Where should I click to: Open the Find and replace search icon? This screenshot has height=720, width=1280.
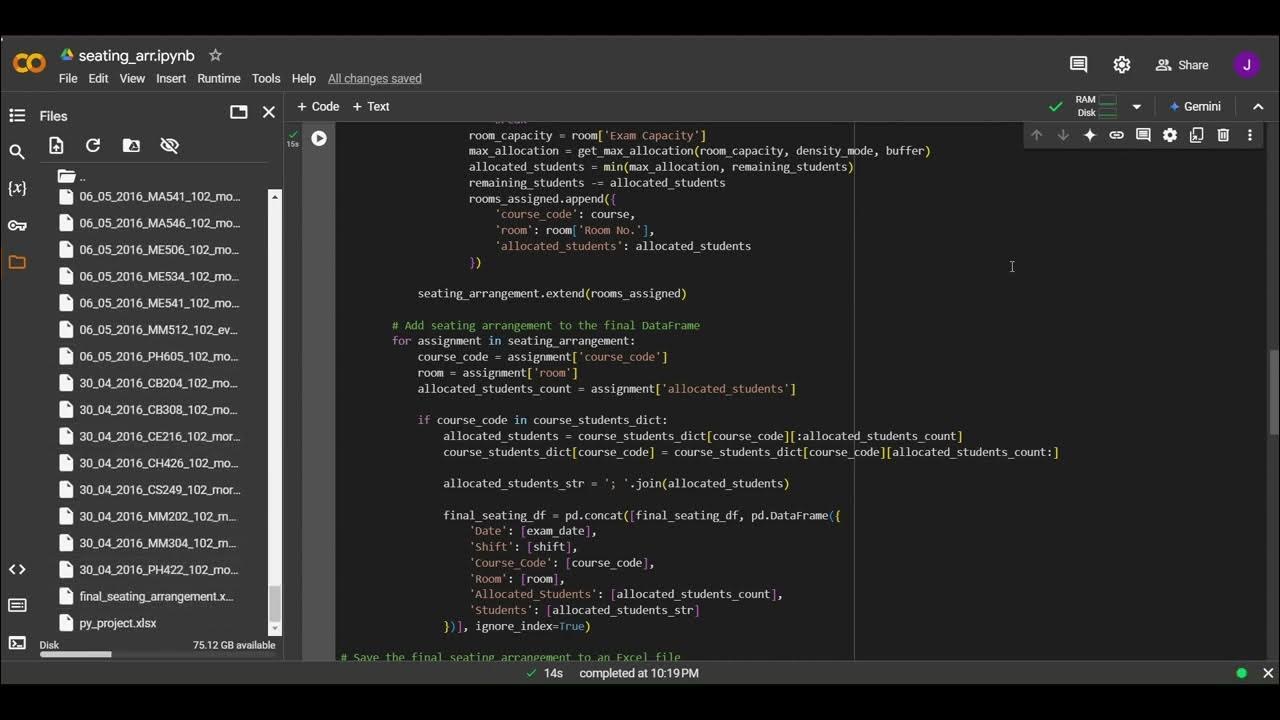(x=17, y=152)
